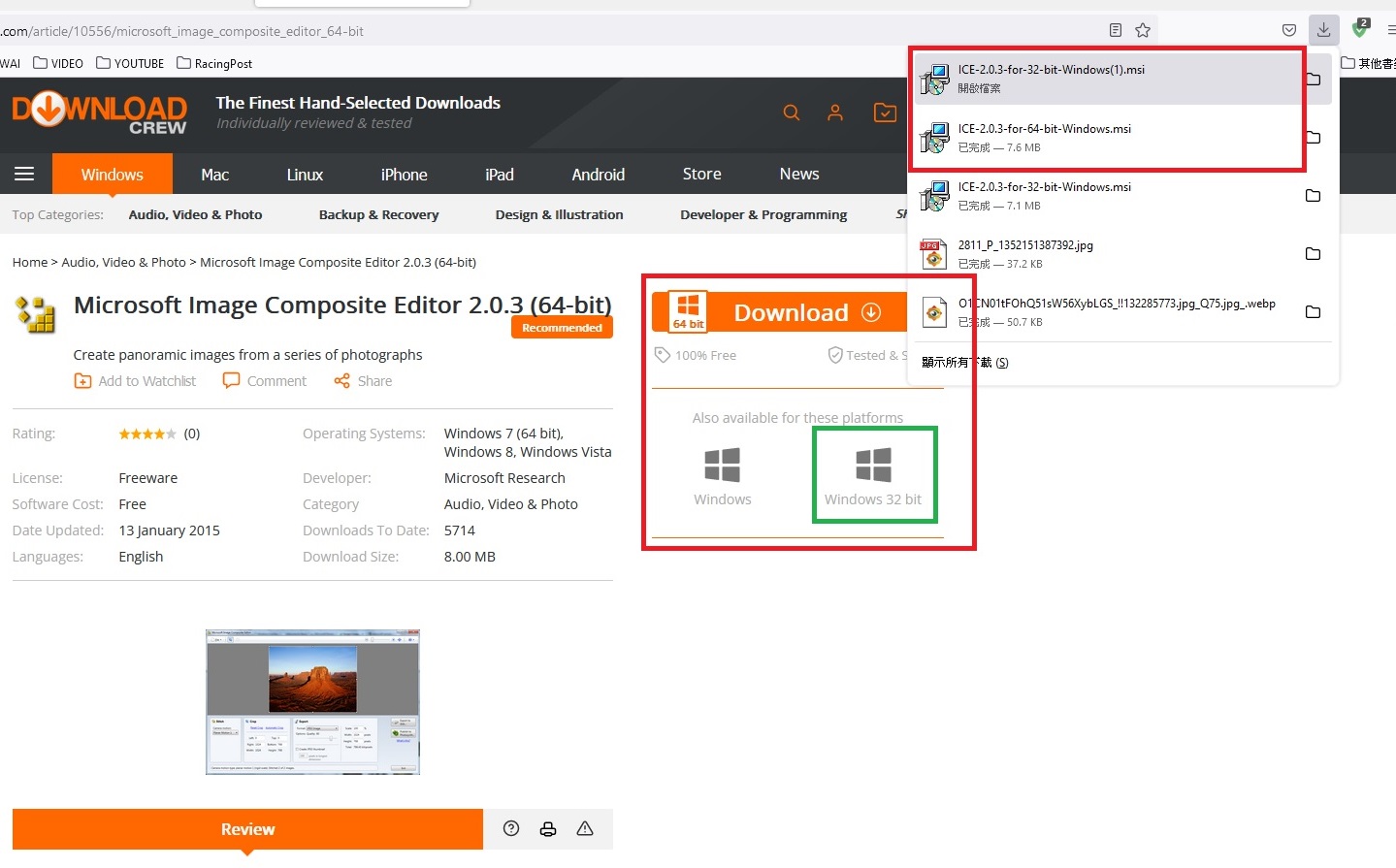Click the Review tab button
The image size is (1396, 868).
point(247,829)
